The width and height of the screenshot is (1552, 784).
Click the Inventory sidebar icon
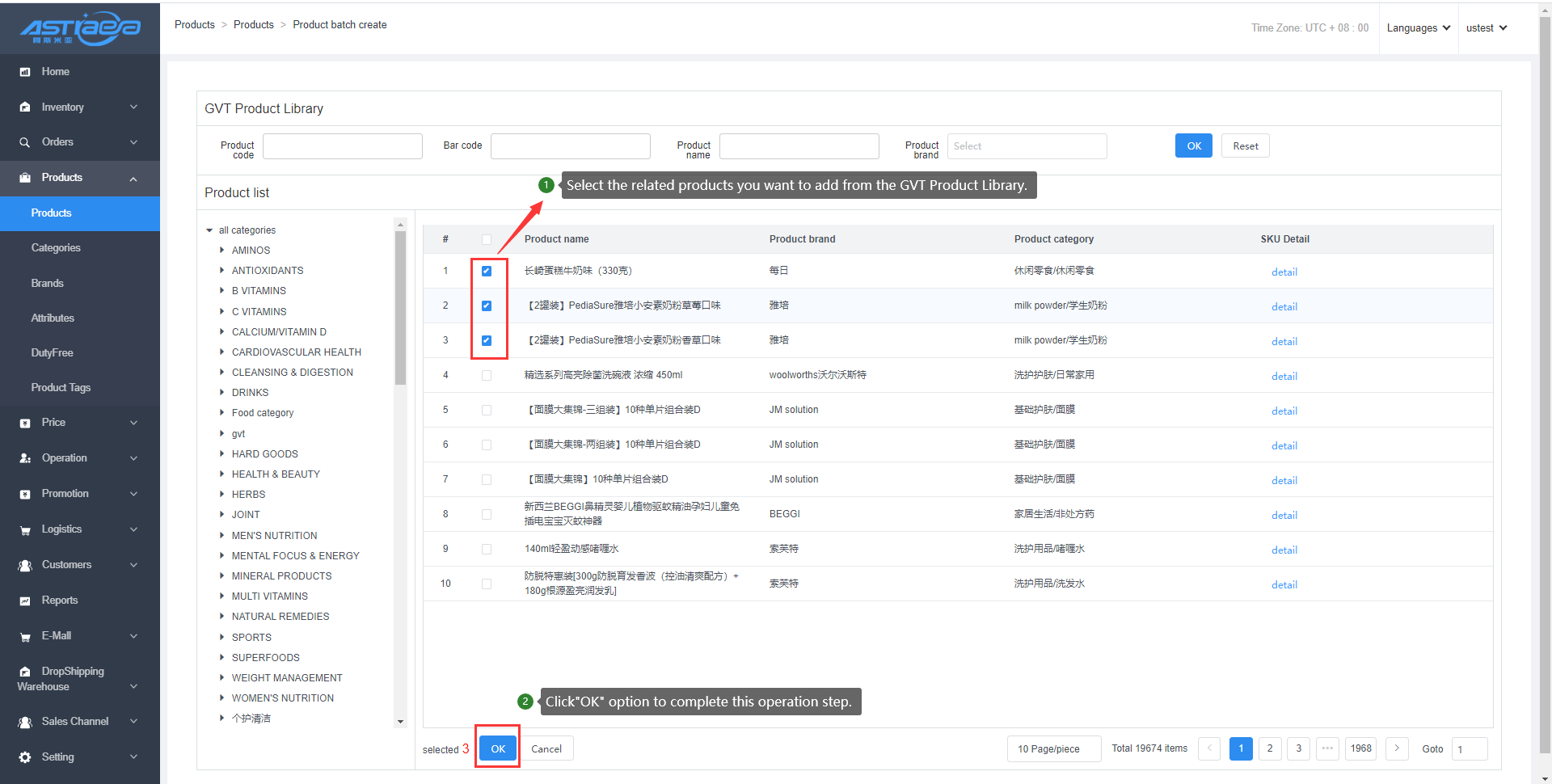click(x=25, y=107)
